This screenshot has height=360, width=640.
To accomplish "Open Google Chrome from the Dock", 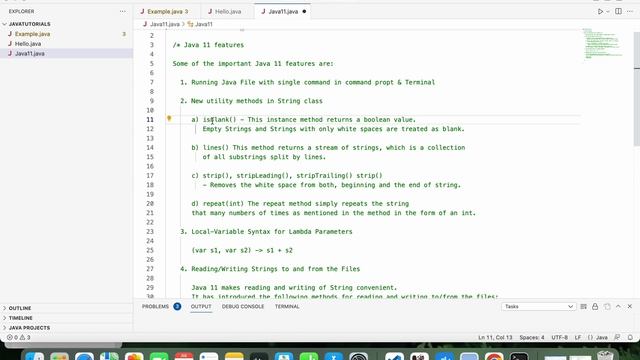I will click(494, 357).
